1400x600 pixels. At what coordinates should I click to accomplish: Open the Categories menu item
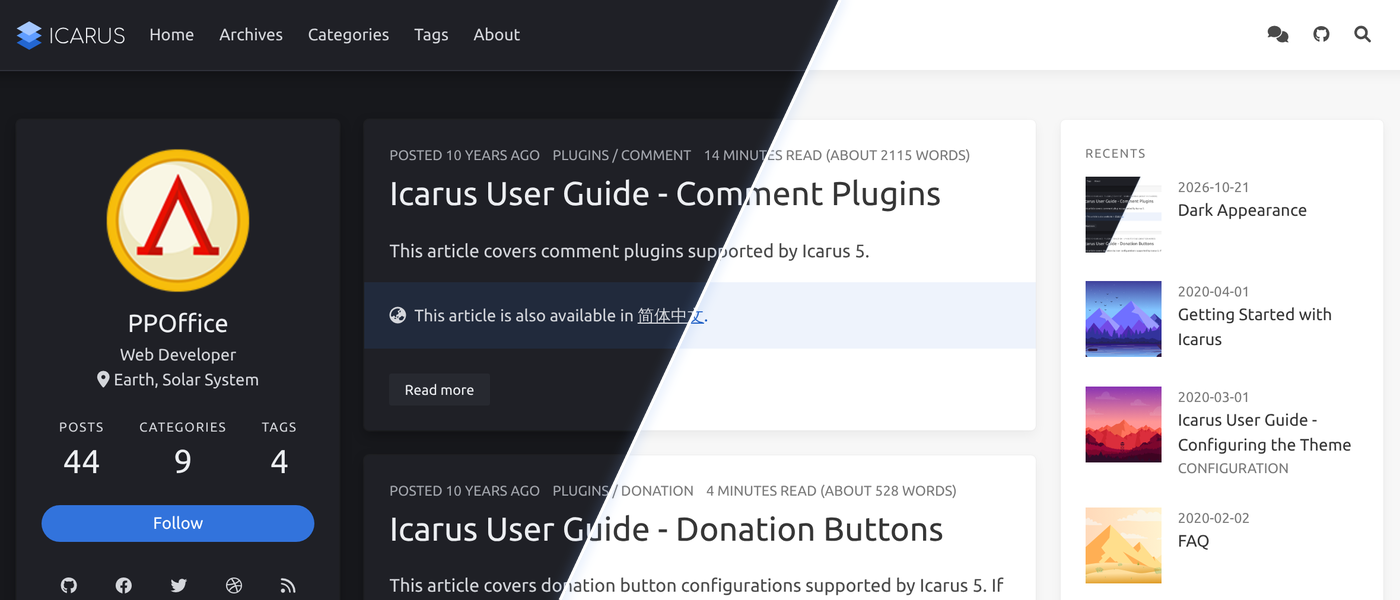(x=348, y=35)
